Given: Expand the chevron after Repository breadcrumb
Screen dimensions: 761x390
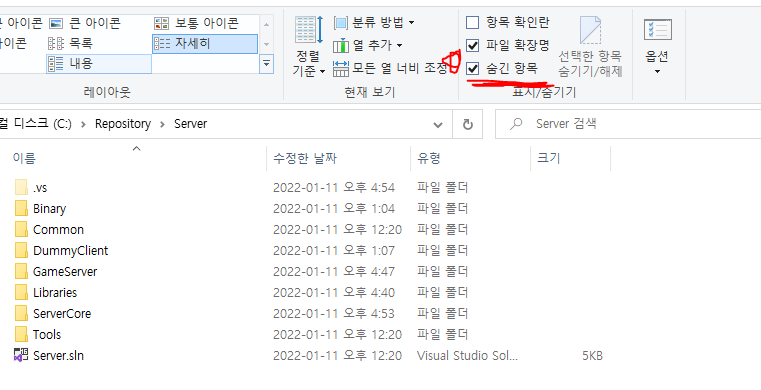Looking at the screenshot, I should click(163, 125).
